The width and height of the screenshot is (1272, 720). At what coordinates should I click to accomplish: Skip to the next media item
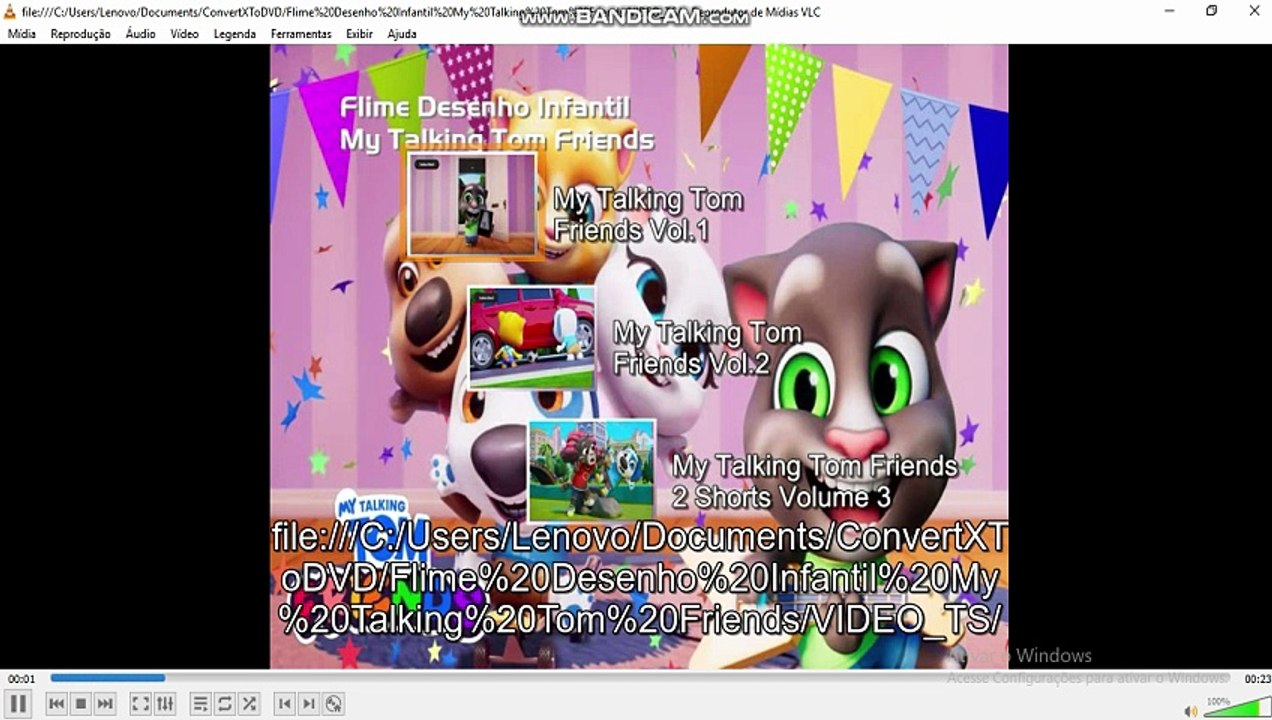click(x=105, y=704)
